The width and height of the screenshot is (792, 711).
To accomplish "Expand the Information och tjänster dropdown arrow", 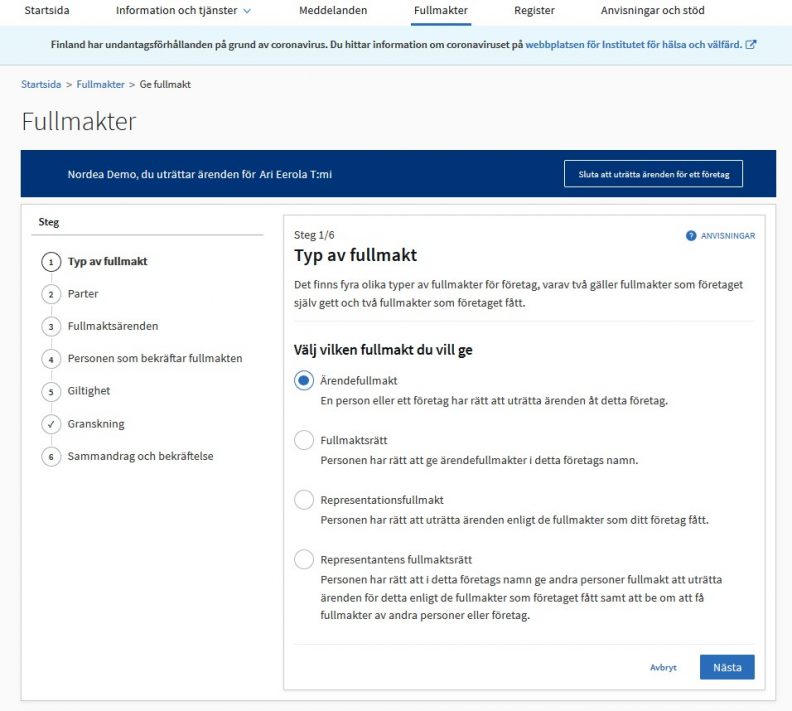I will (247, 11).
